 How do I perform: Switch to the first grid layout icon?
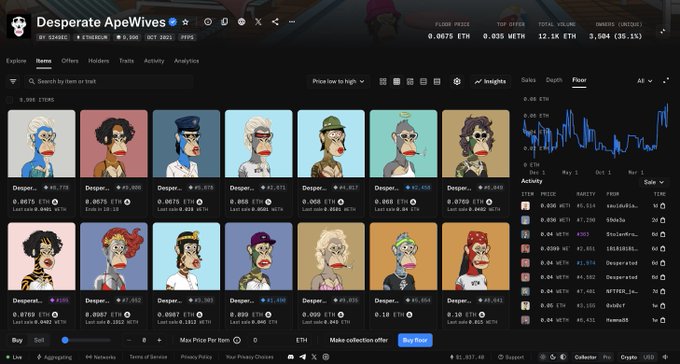pyautogui.click(x=383, y=82)
